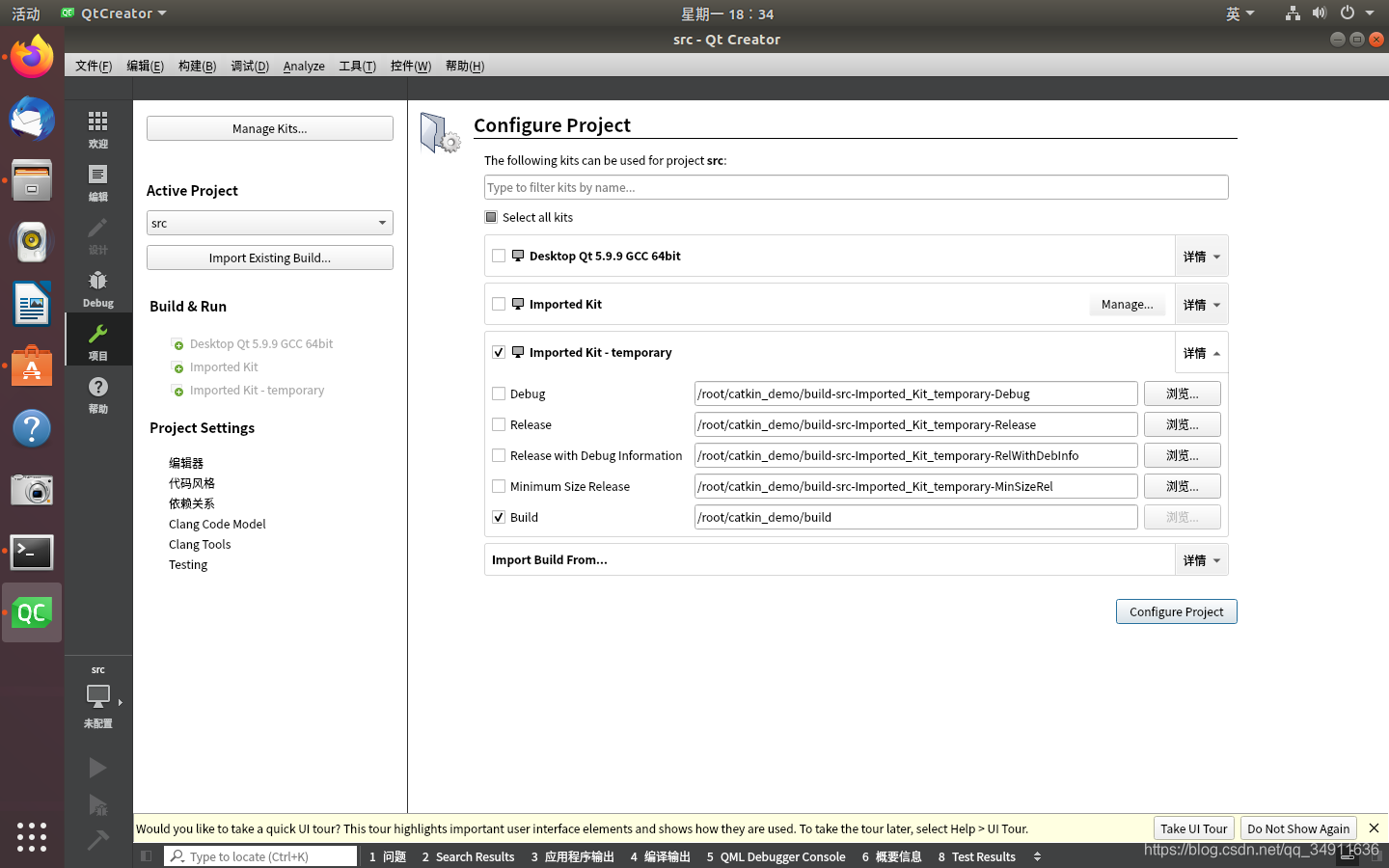Expand details for Import Build From...
The image size is (1389, 868).
pos(1201,560)
